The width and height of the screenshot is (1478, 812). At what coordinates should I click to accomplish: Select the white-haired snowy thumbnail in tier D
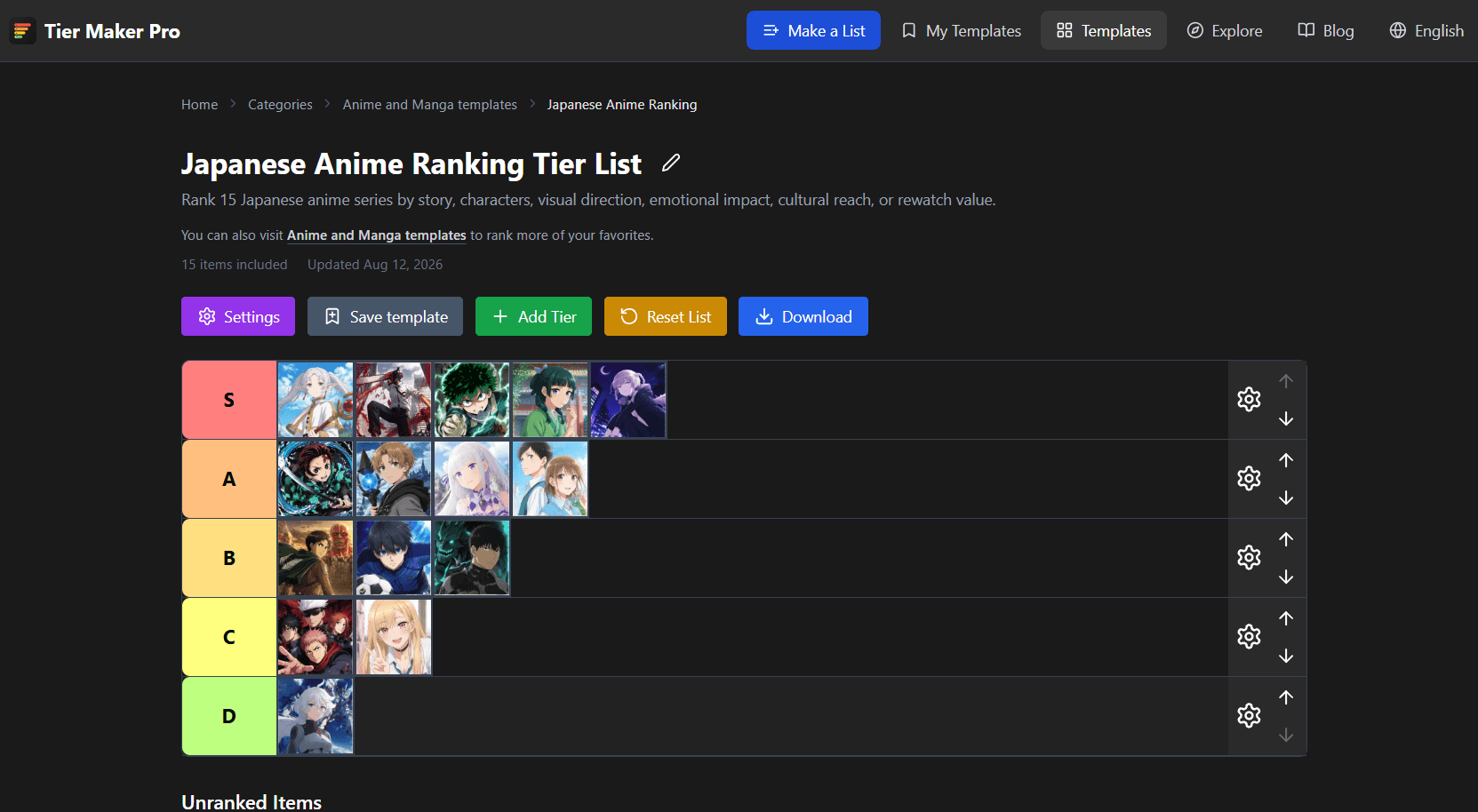click(x=316, y=716)
